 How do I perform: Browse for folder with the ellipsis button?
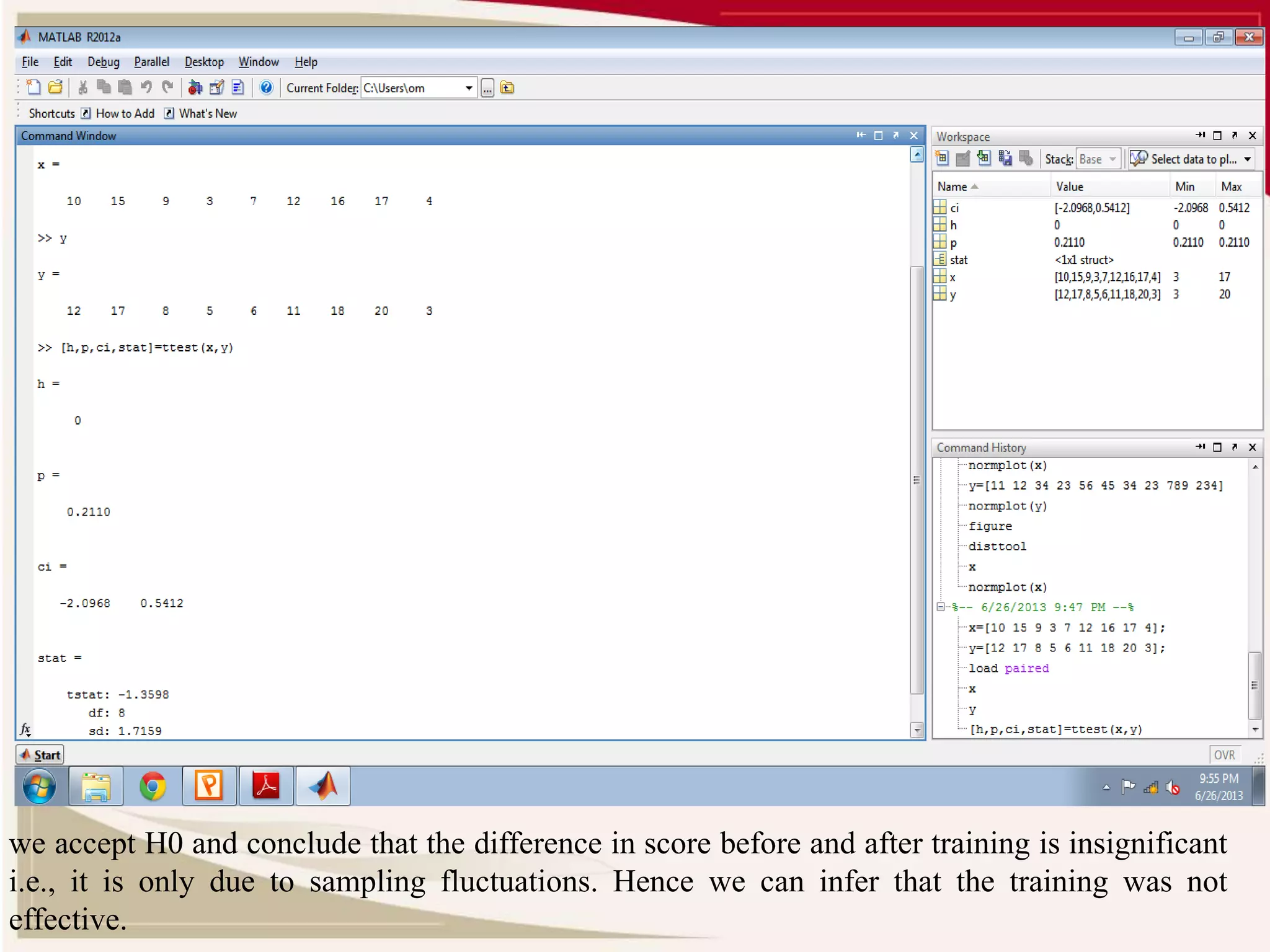487,89
